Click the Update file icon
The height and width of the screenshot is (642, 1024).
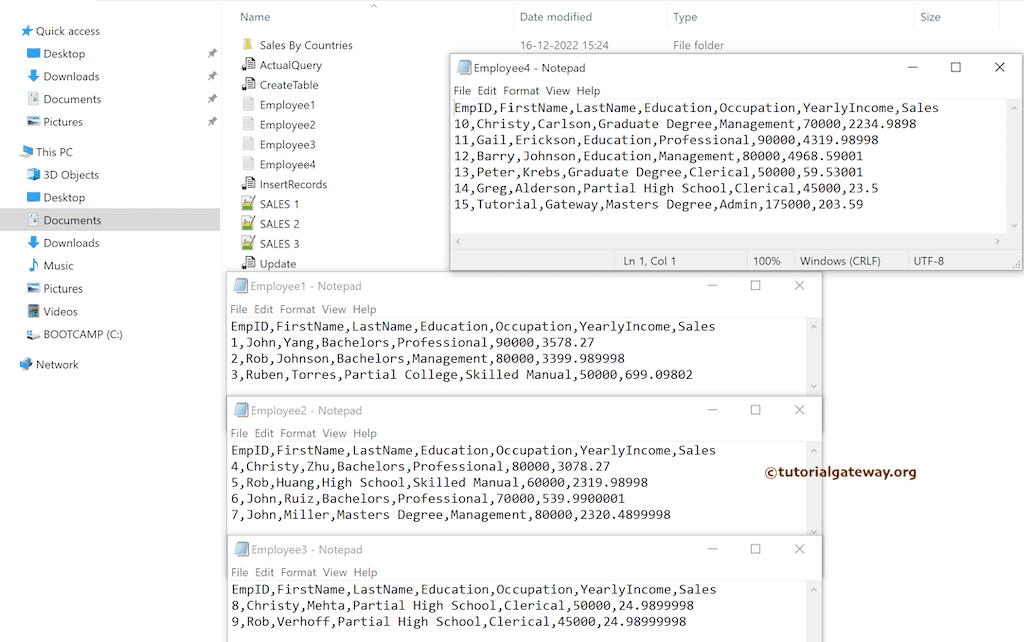tap(248, 263)
